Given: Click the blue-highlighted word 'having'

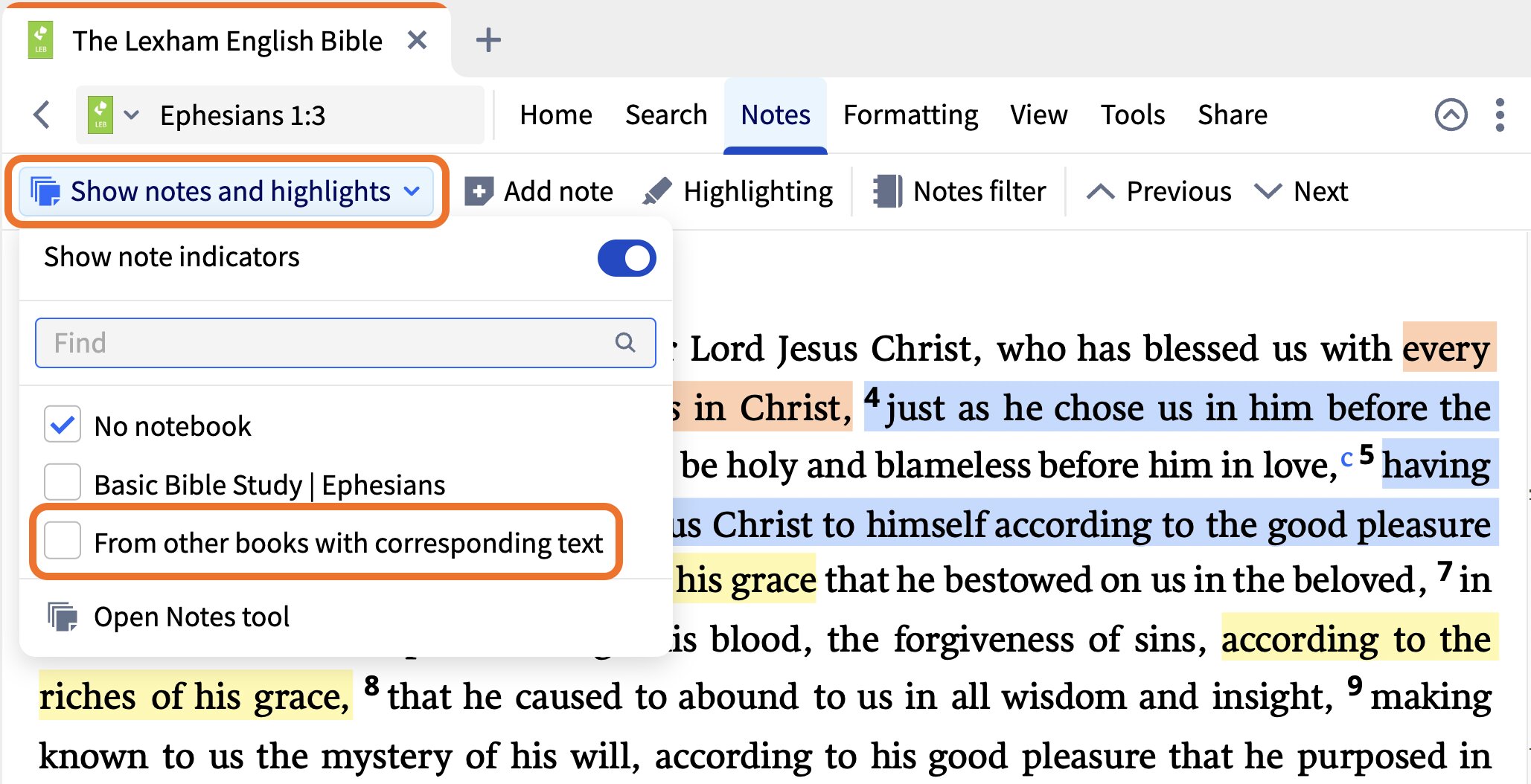Looking at the screenshot, I should click(1436, 465).
